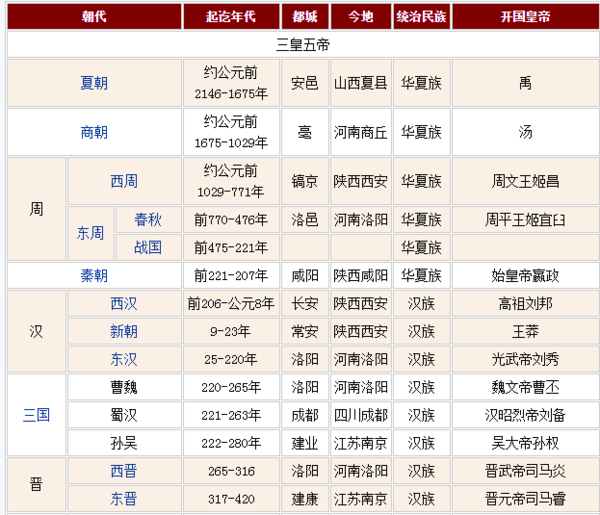Click the 禹 founder cell
This screenshot has height=515, width=600.
pos(526,83)
